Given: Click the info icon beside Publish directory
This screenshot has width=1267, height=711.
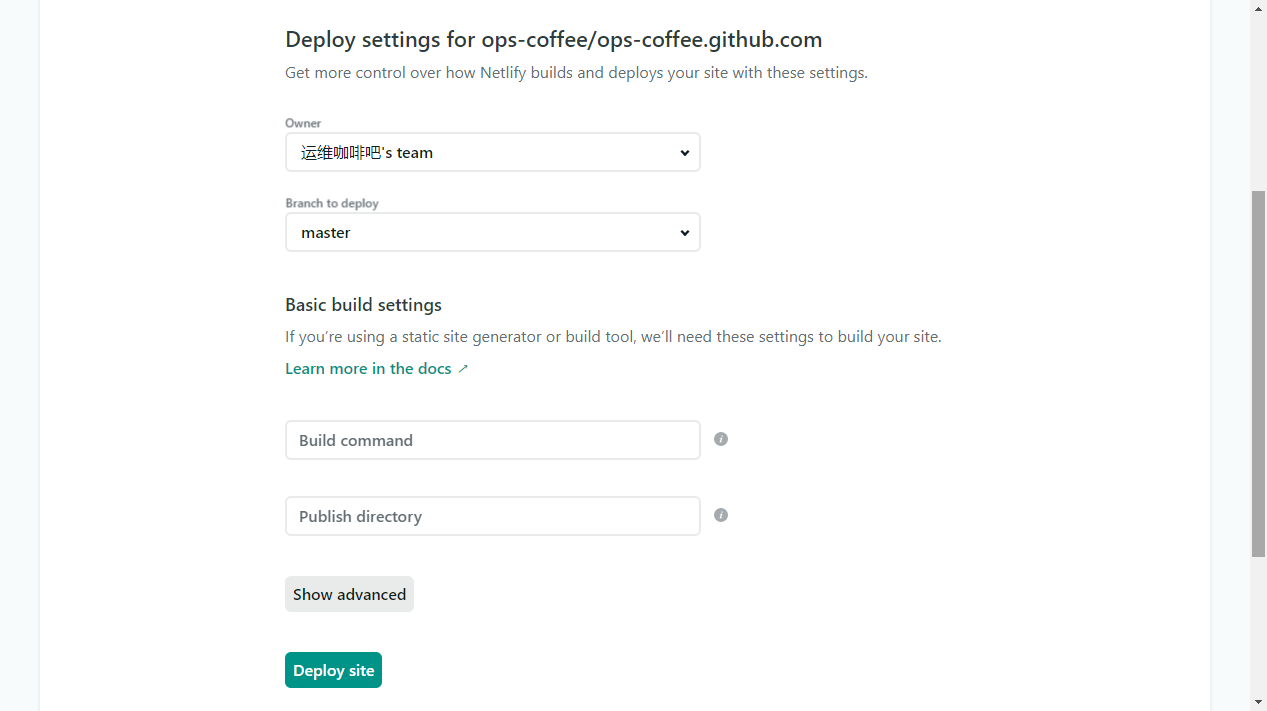Looking at the screenshot, I should 721,515.
